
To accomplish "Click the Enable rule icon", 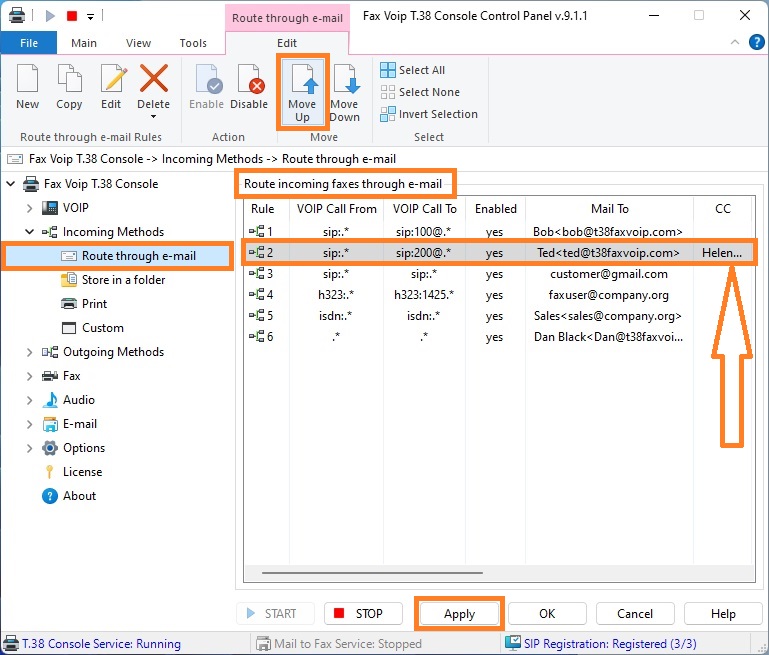I will (208, 78).
